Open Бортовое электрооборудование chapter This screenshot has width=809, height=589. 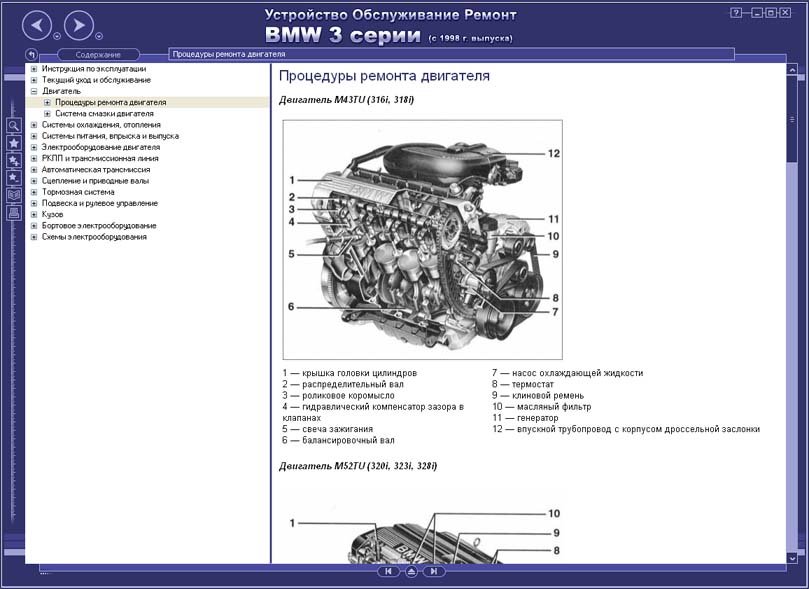[99, 226]
